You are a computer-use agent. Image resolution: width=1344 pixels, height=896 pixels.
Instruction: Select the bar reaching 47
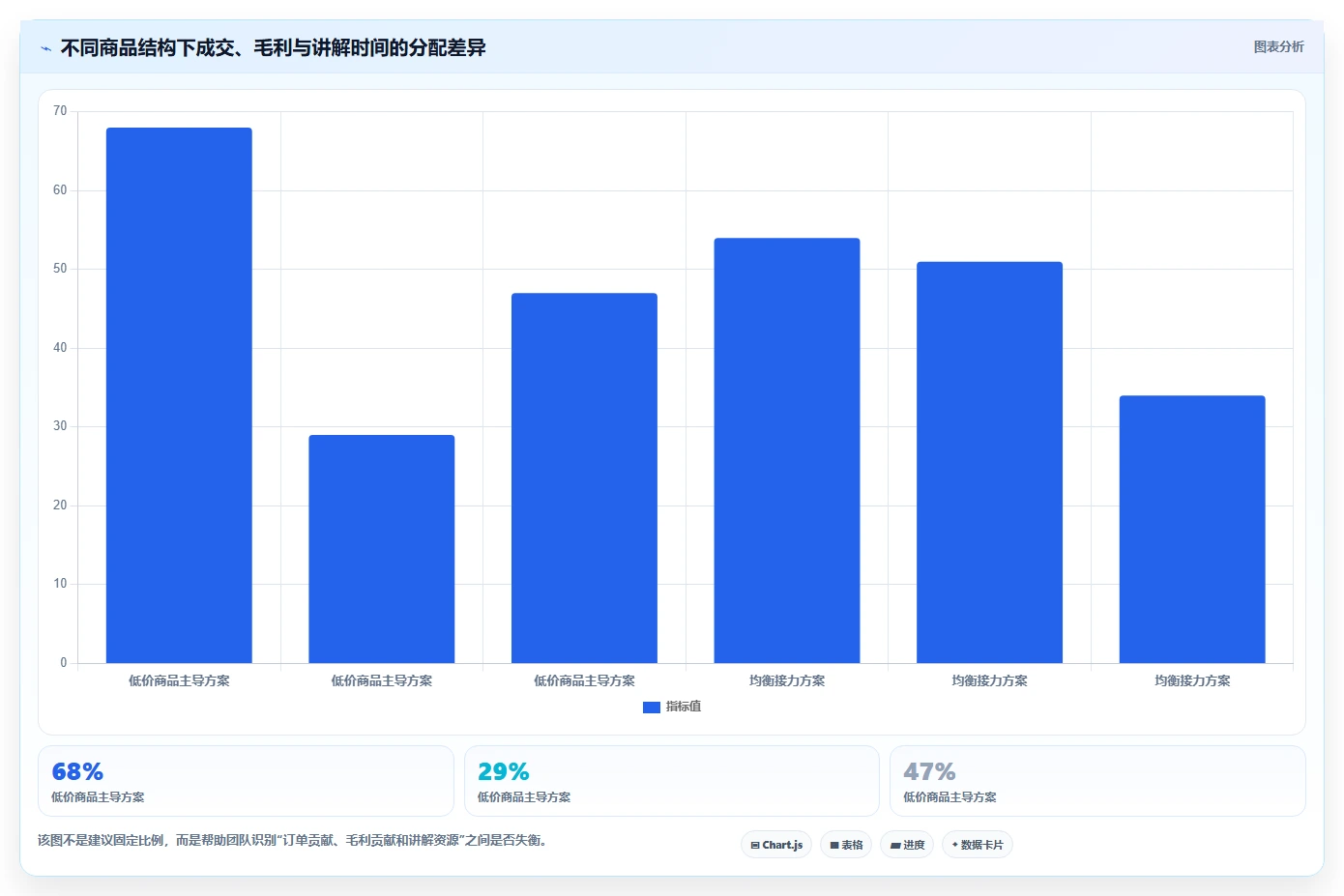(x=584, y=478)
